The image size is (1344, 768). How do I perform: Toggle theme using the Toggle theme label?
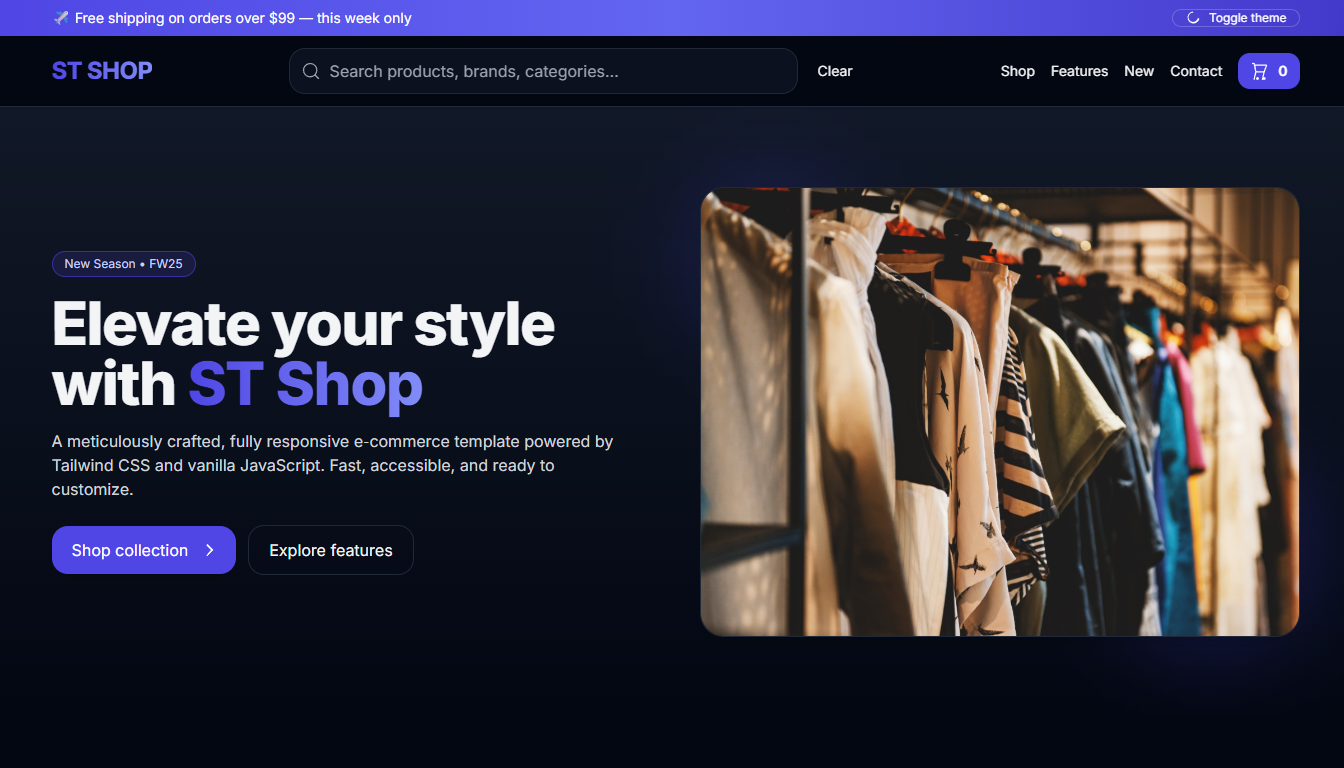click(1247, 18)
